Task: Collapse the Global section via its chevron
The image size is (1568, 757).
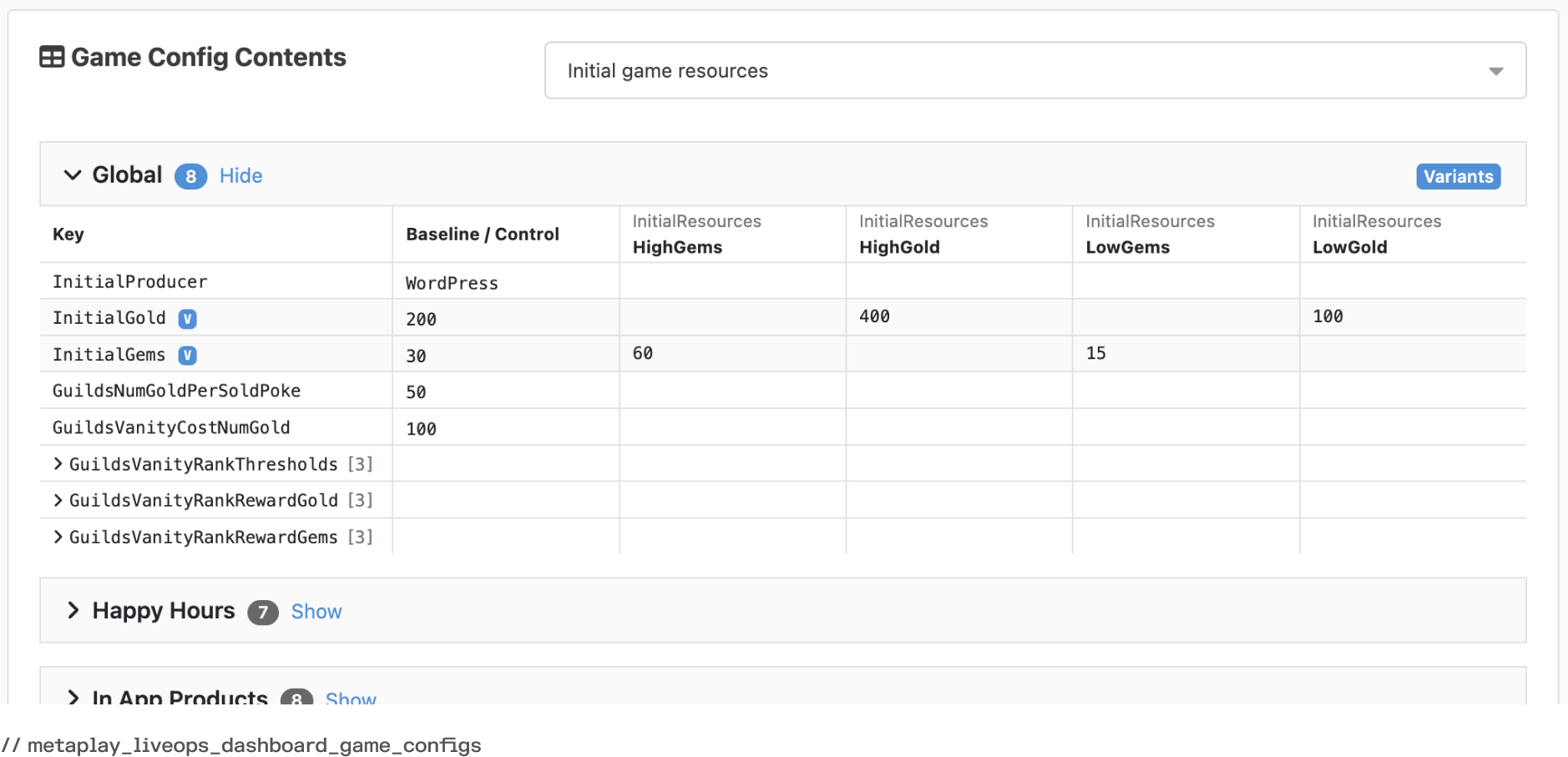Action: 72,175
